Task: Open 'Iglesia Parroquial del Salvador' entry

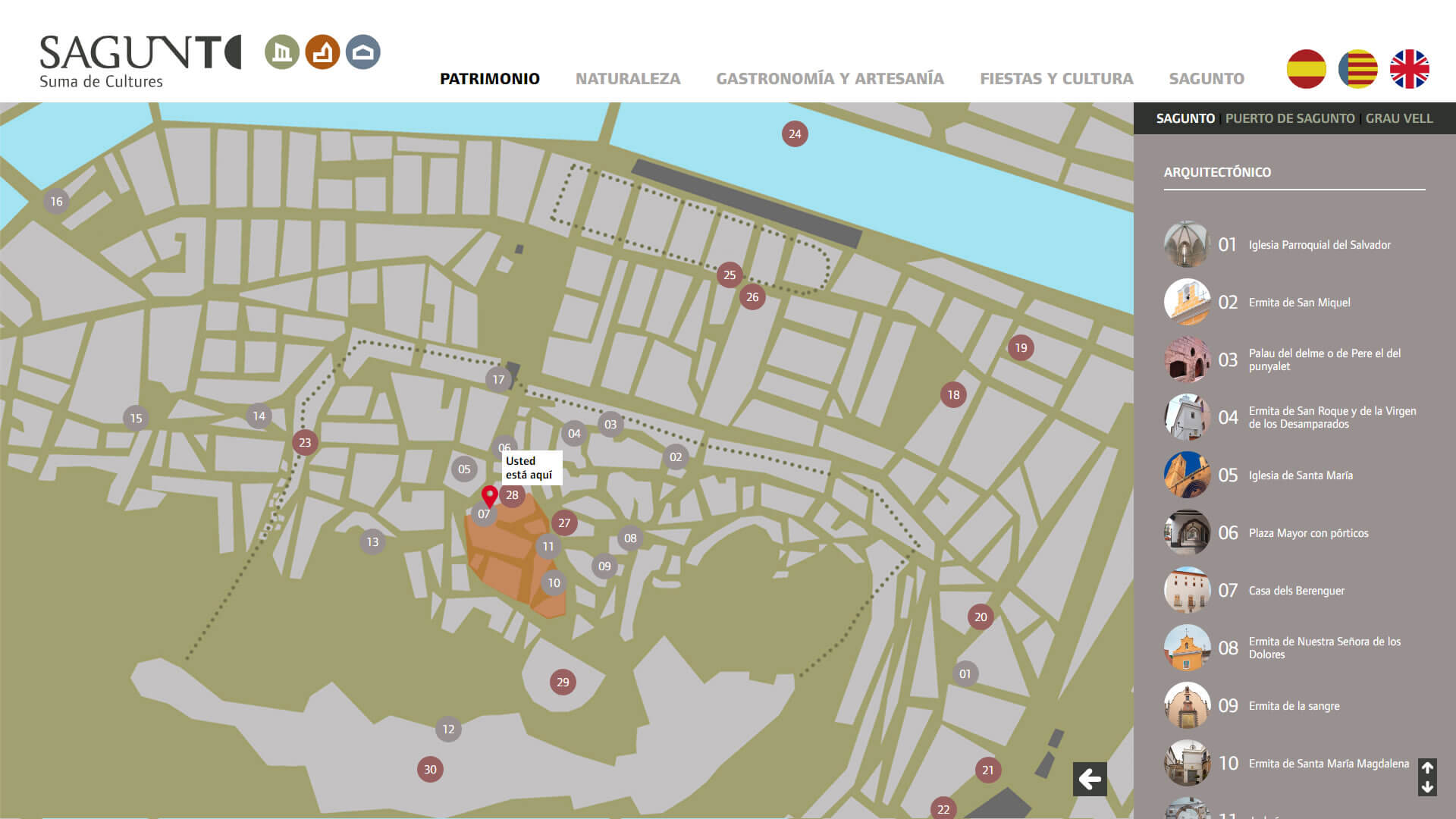Action: [1320, 244]
